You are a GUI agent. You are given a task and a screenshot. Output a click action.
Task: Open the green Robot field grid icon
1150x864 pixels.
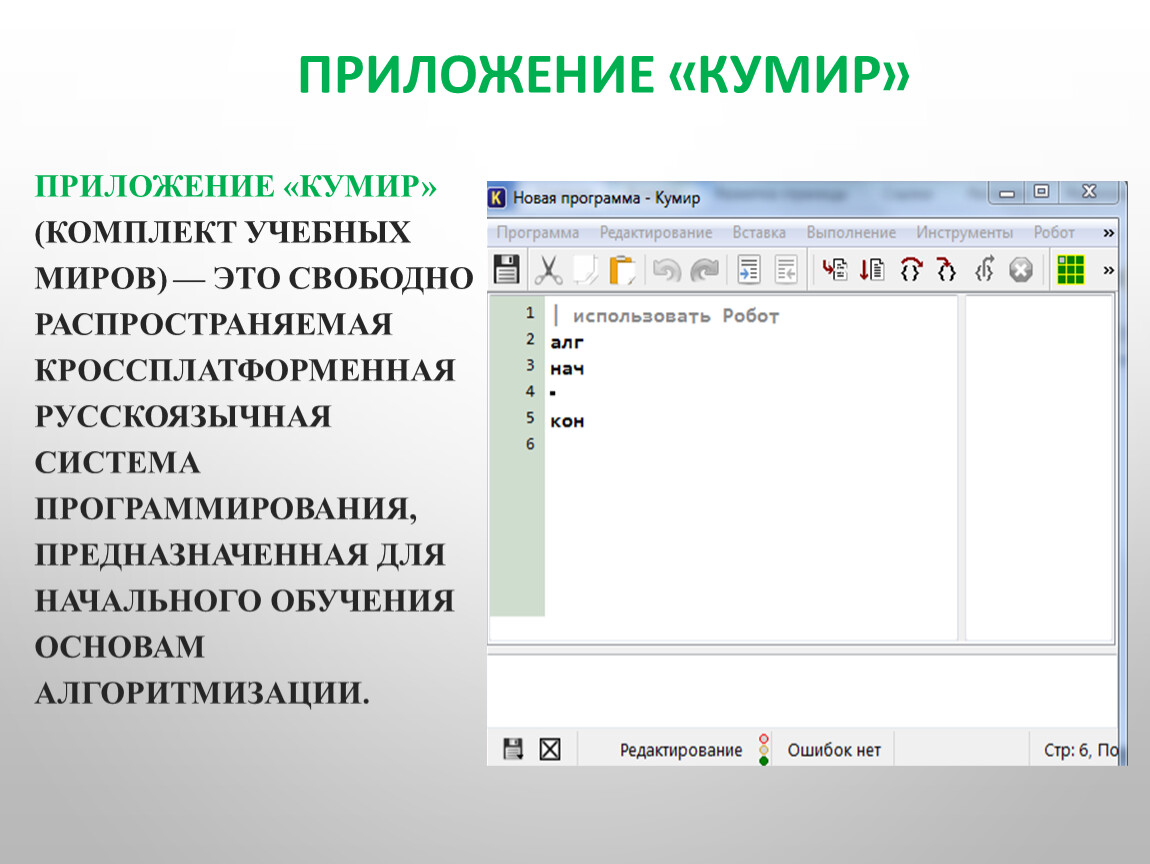click(1070, 270)
